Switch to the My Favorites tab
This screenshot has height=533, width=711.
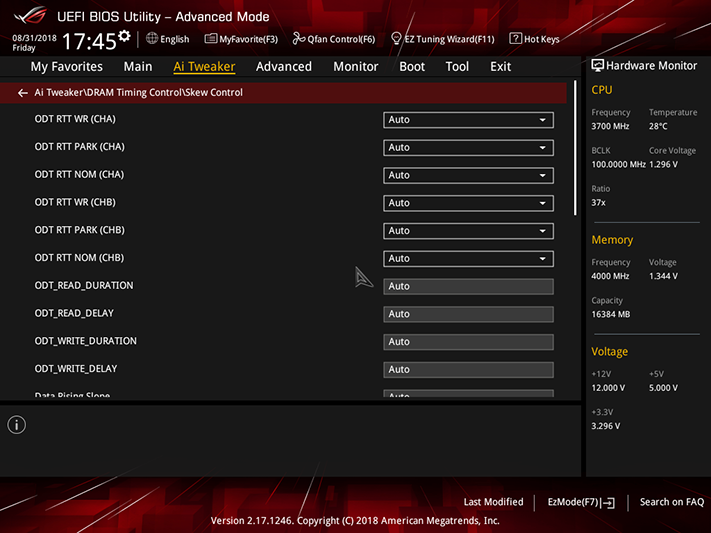67,67
